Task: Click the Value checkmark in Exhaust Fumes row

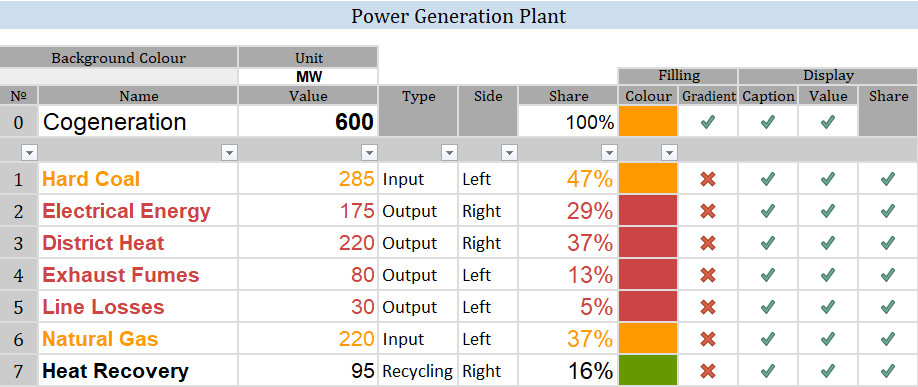Action: [827, 275]
